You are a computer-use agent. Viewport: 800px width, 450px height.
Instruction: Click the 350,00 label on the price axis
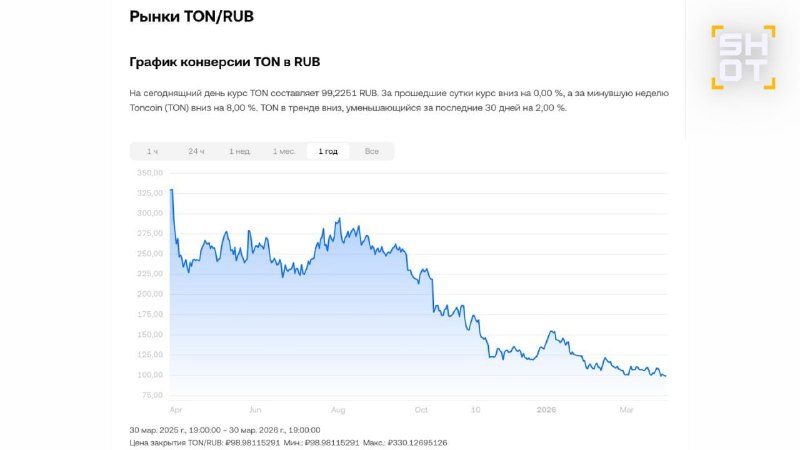[x=150, y=173]
